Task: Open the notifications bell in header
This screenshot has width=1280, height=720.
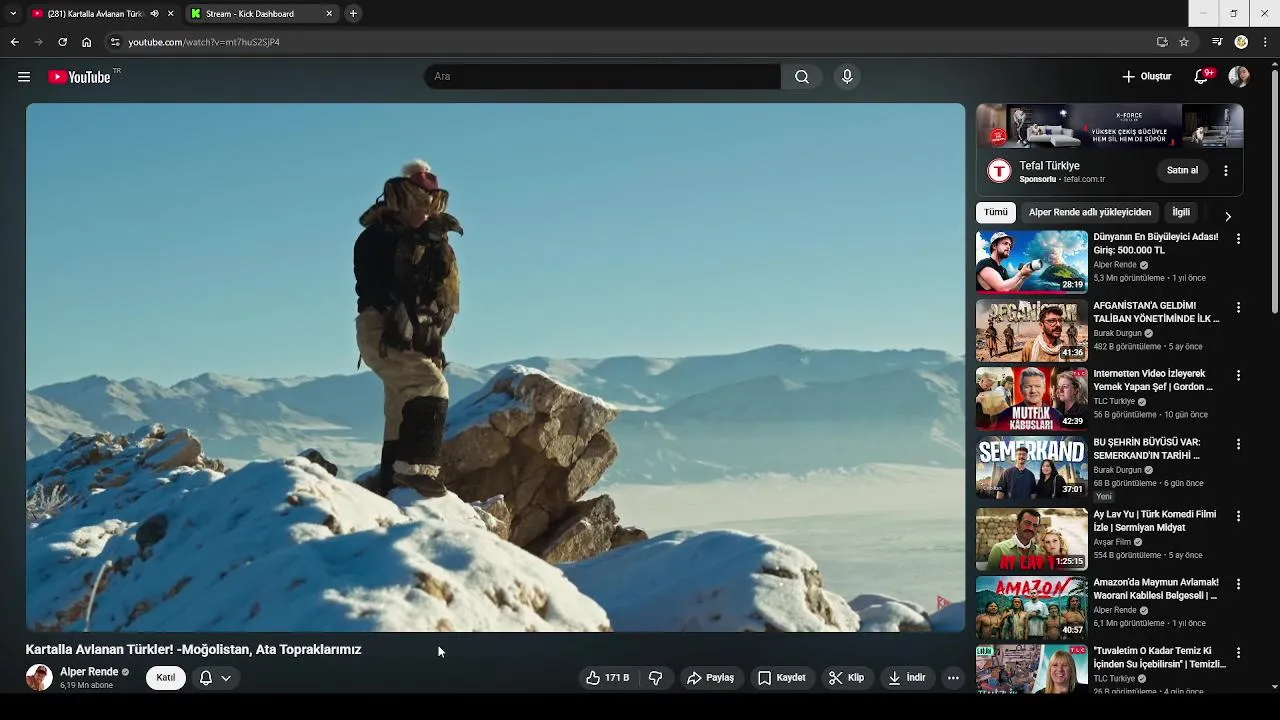Action: (x=1202, y=77)
